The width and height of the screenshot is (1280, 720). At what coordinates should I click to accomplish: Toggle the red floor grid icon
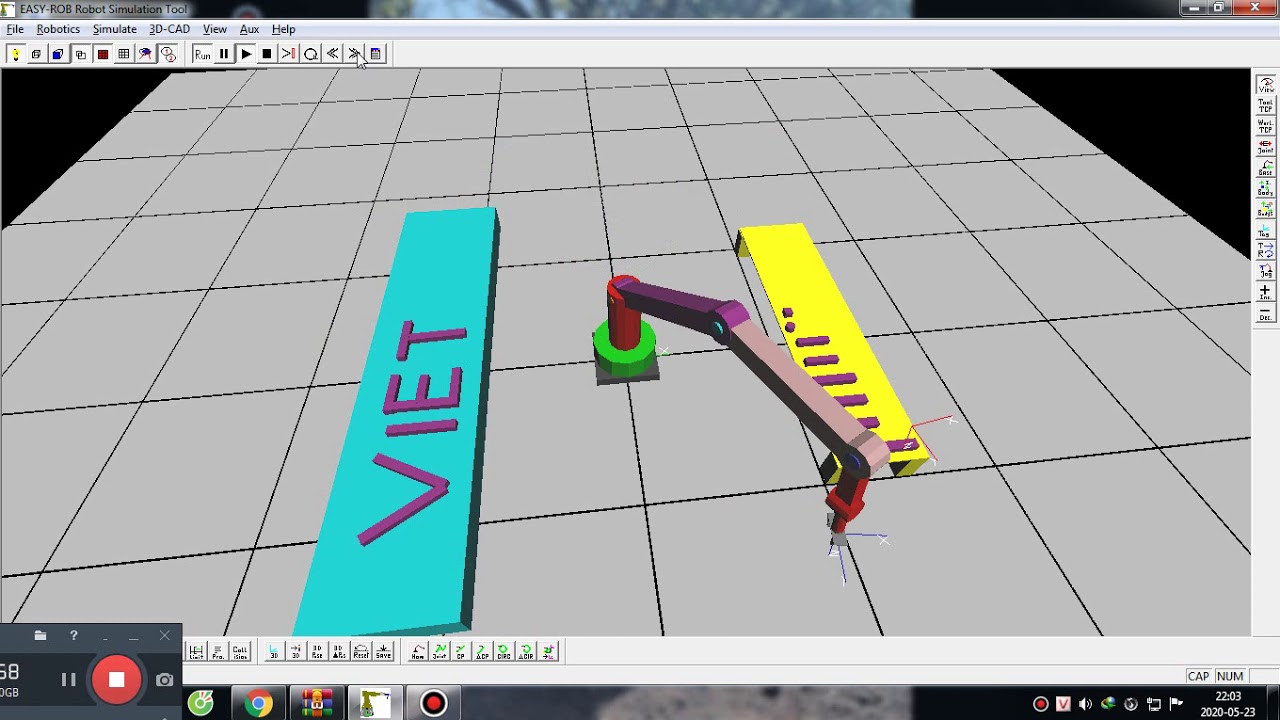pos(102,54)
